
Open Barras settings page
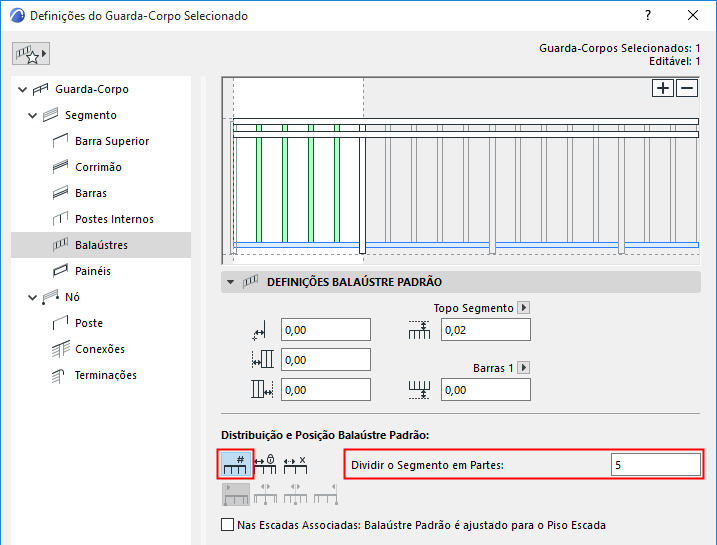tap(91, 193)
